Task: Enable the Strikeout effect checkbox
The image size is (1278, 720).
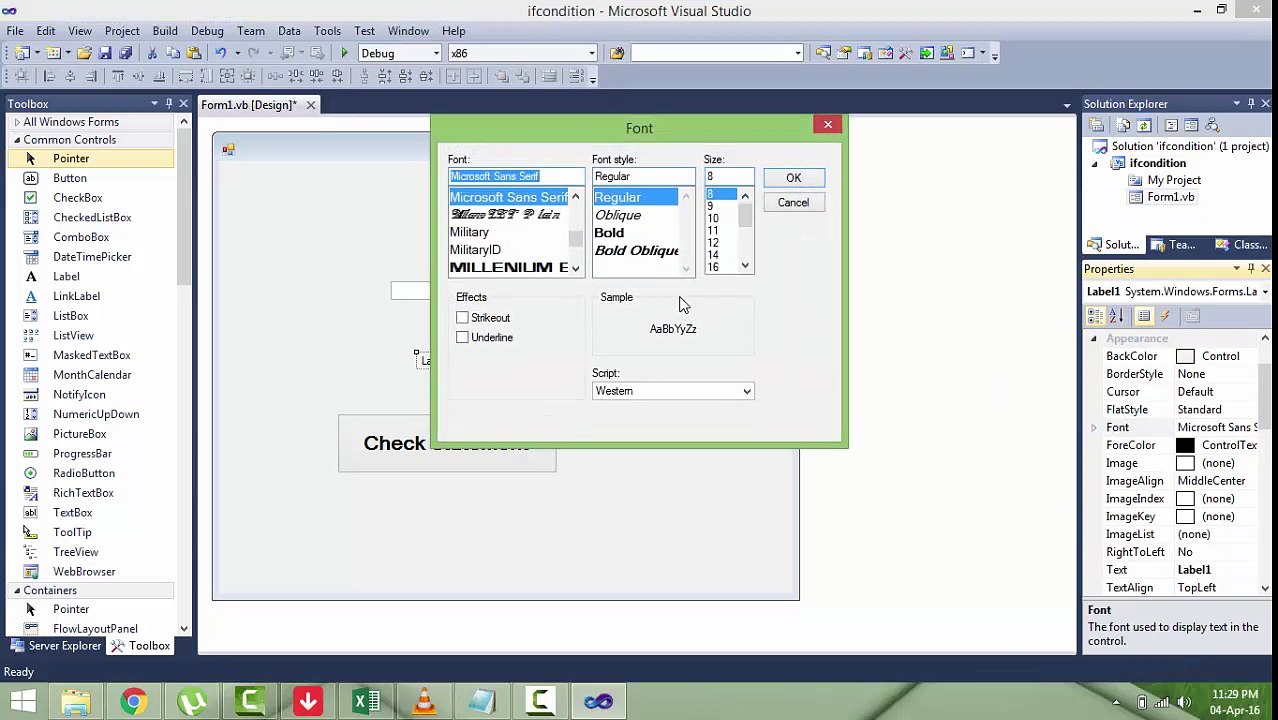Action: 462,318
